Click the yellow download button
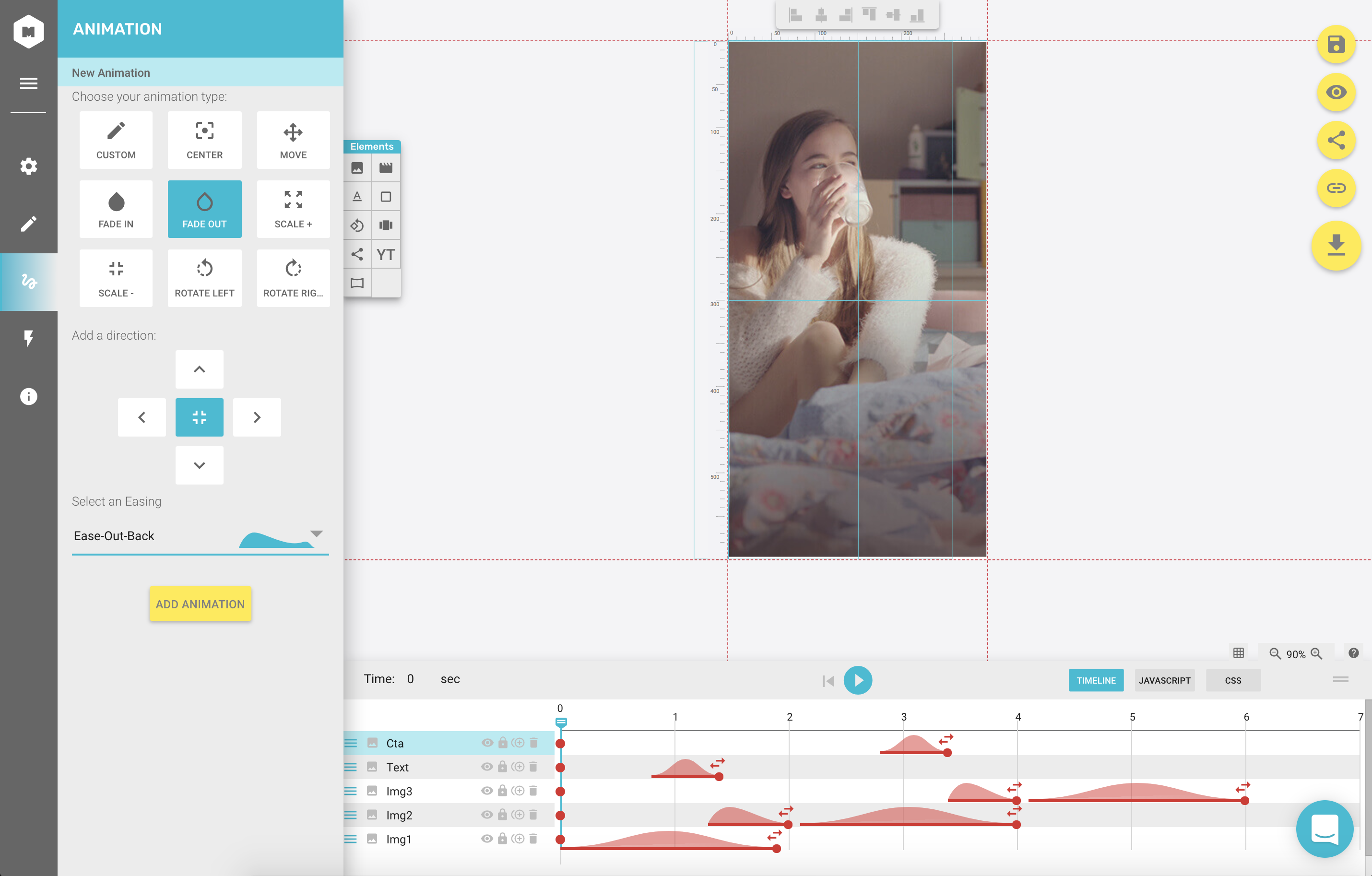The image size is (1372, 876). (x=1336, y=246)
